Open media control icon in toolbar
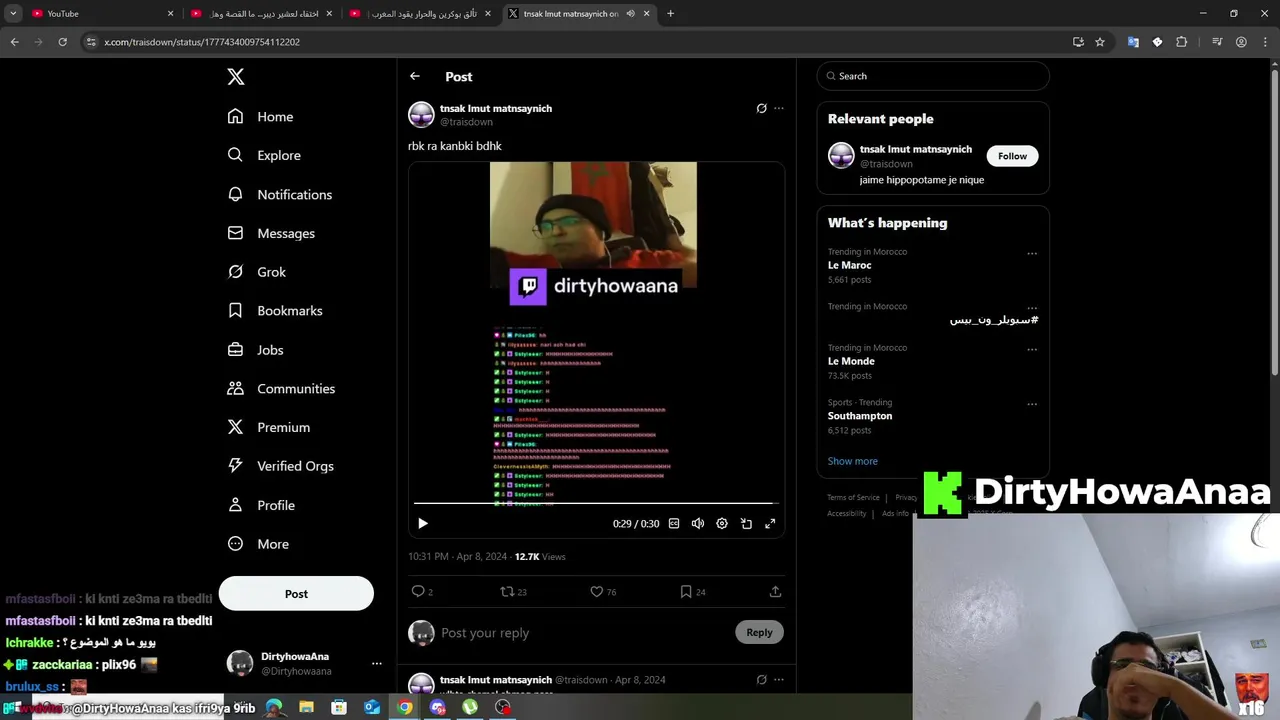The height and width of the screenshot is (720, 1280). click(1217, 42)
